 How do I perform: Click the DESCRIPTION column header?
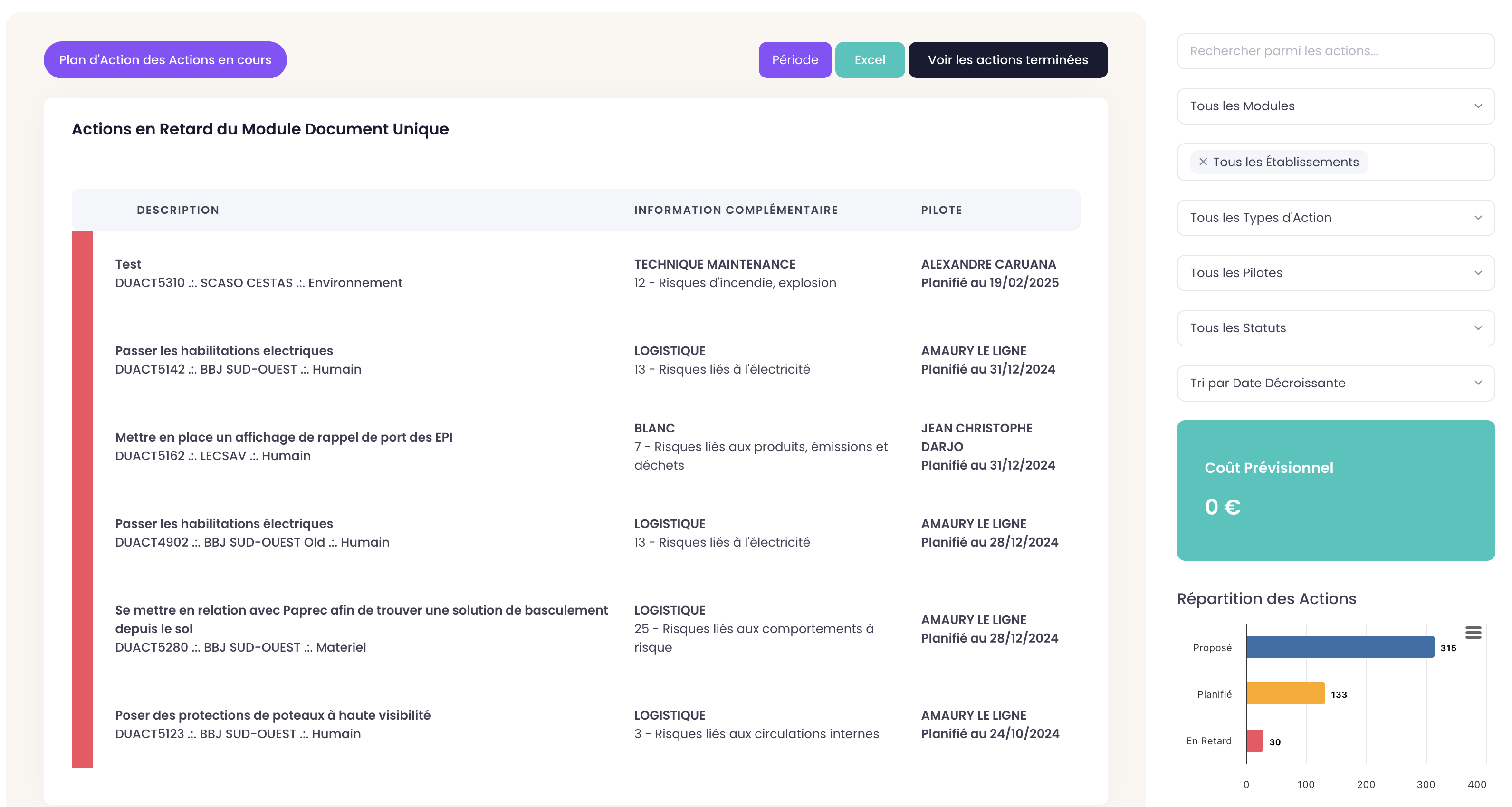[x=178, y=210]
